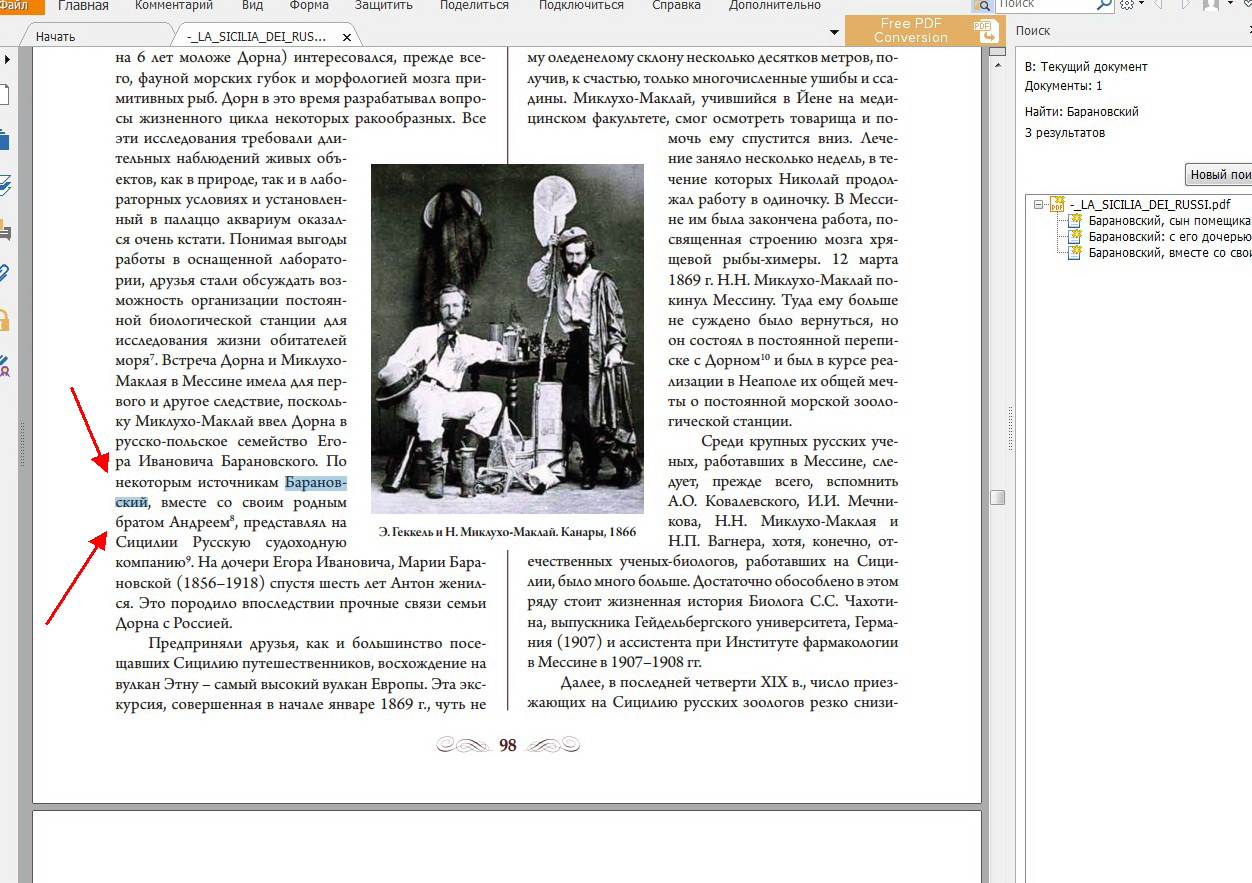This screenshot has width=1252, height=883.
Task: Open result 'Барановский: с его дочерью'
Action: (x=1169, y=236)
